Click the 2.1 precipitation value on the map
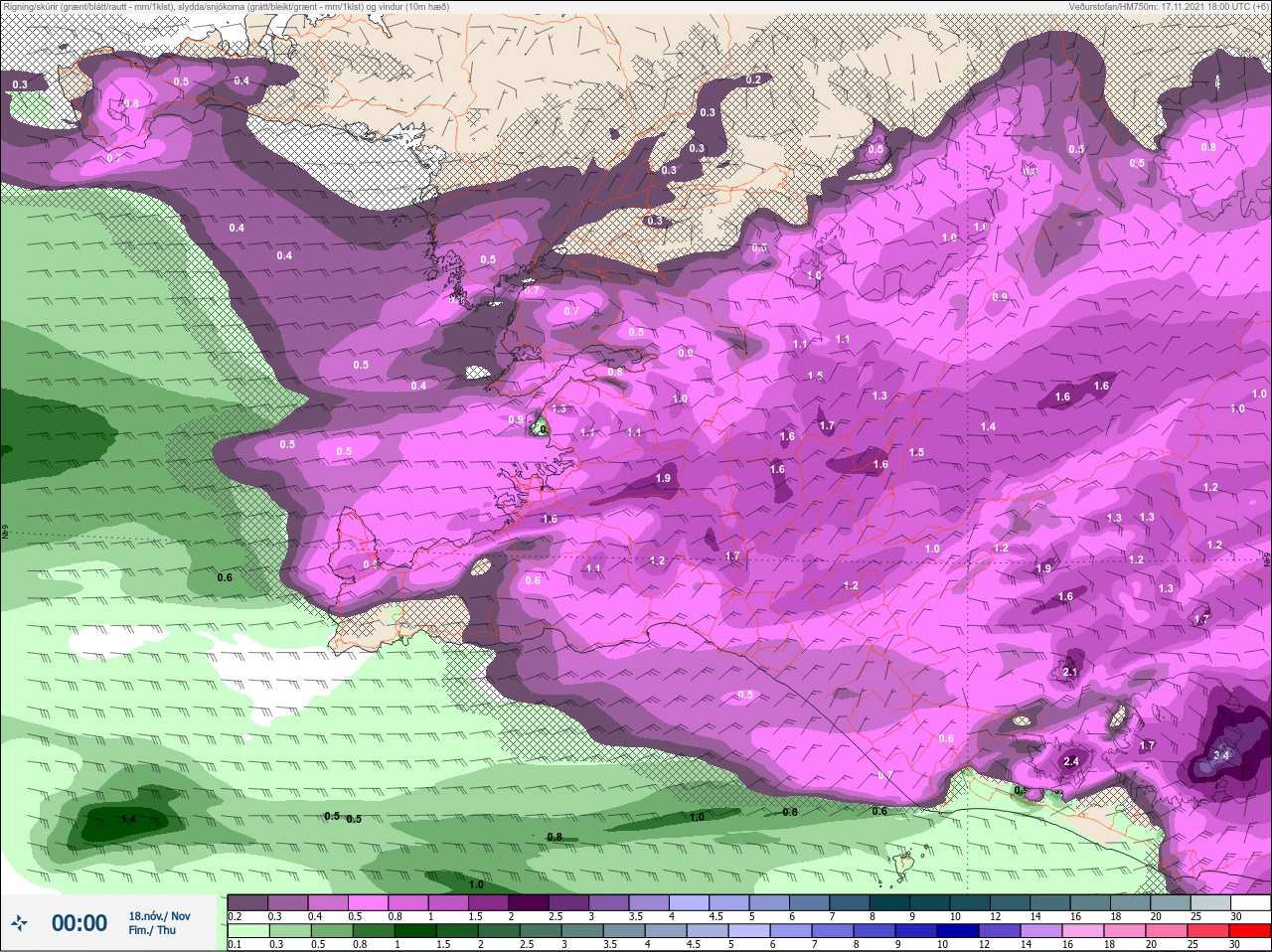Image resolution: width=1272 pixels, height=952 pixels. (x=1070, y=673)
